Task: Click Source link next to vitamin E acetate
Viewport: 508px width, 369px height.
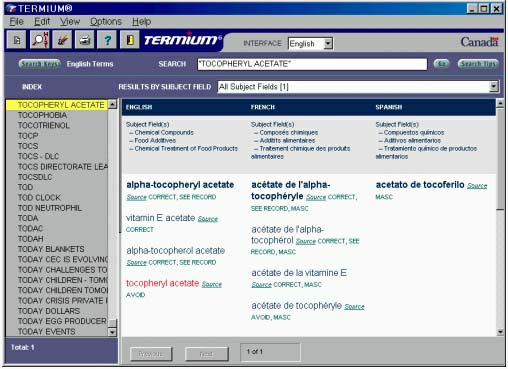Action: point(208,219)
